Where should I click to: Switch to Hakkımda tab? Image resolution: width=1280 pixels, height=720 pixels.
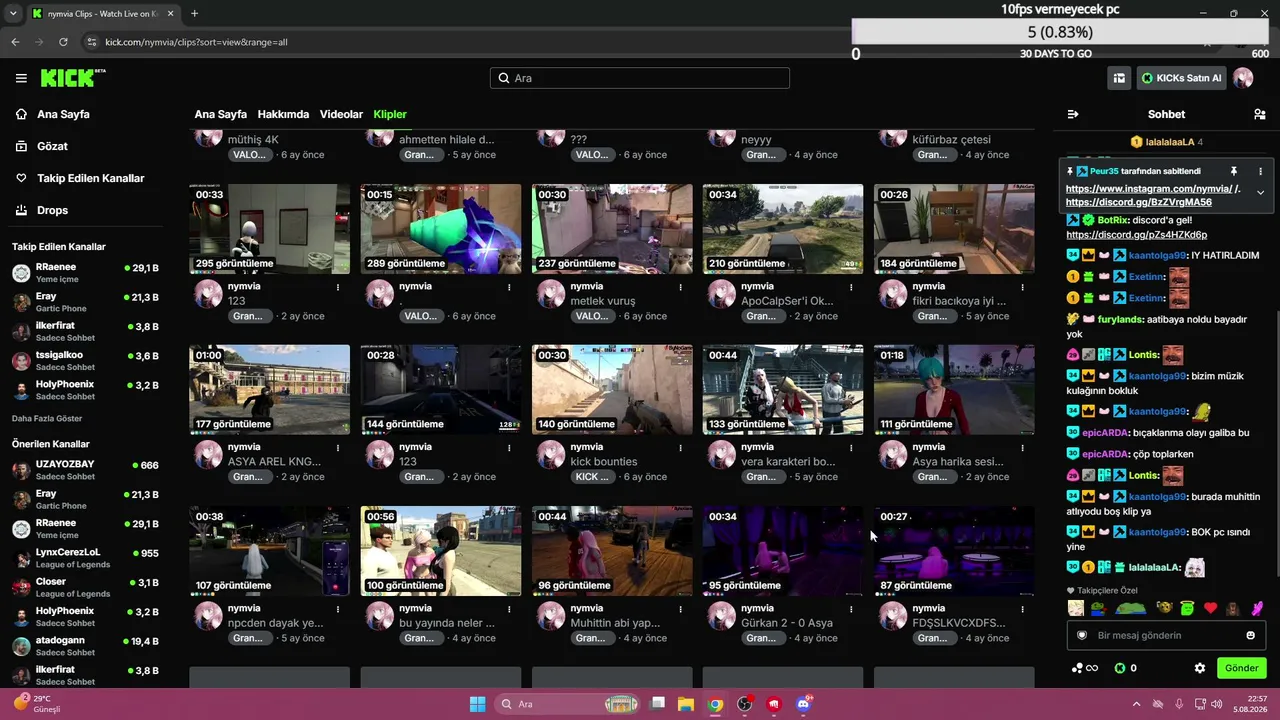283,114
